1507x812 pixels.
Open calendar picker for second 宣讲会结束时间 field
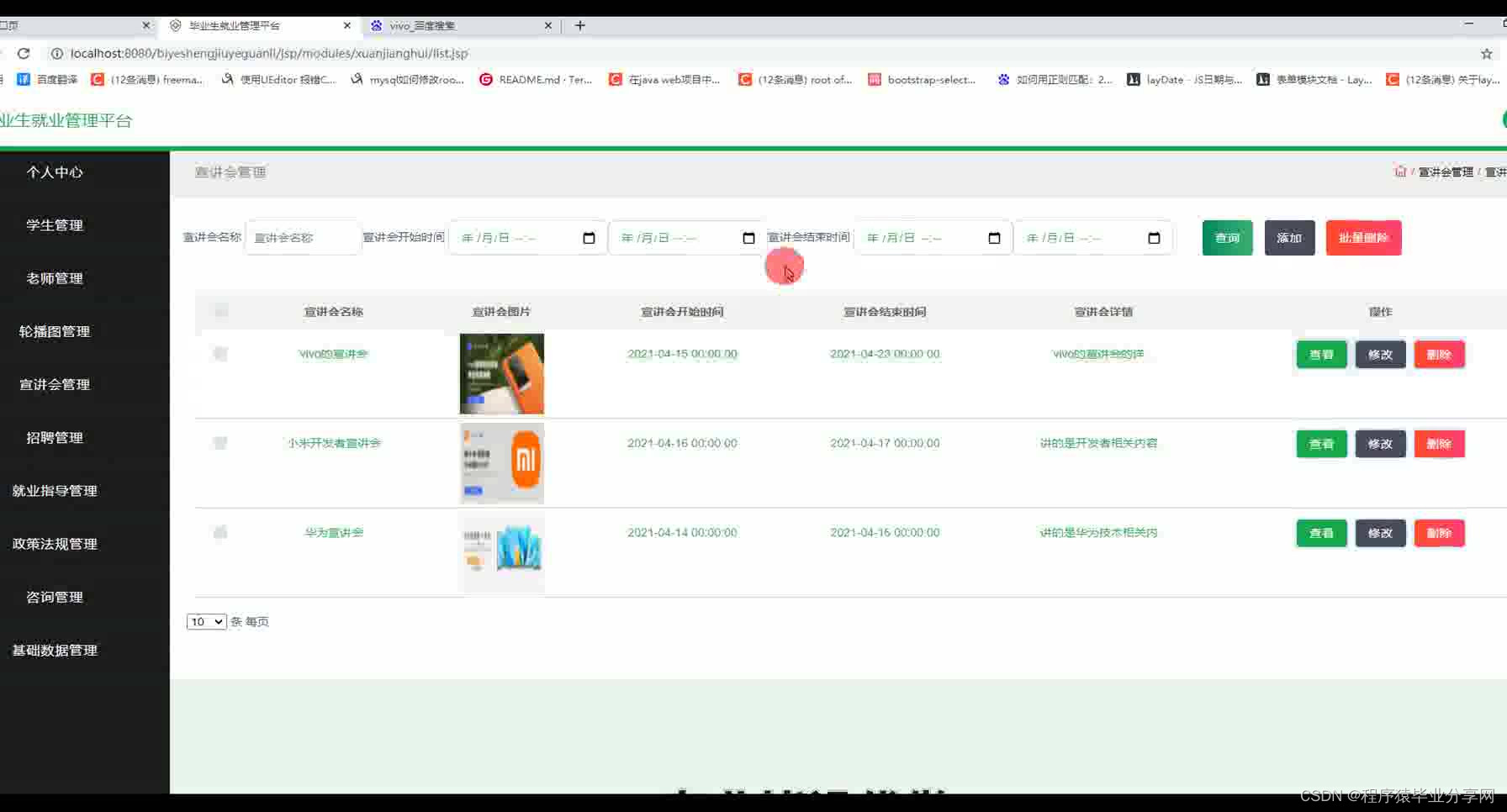1154,238
